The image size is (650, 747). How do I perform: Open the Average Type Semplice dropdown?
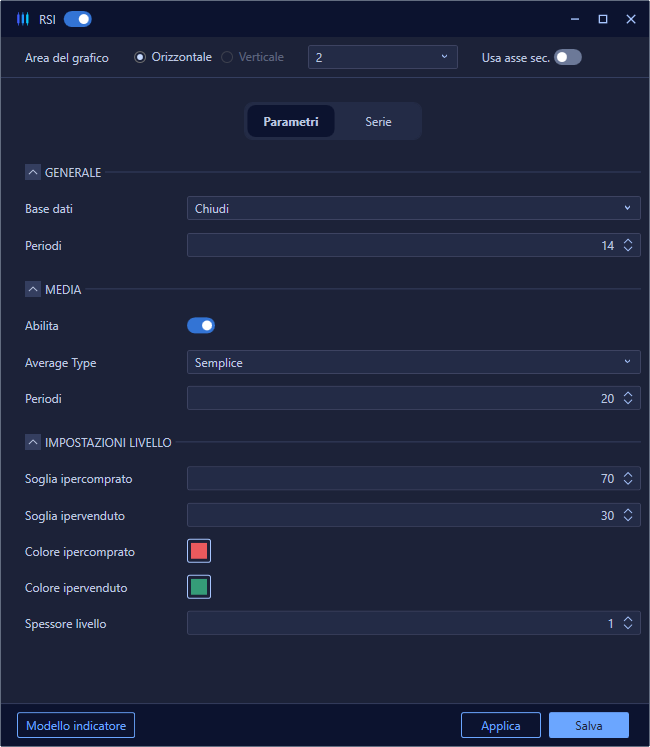point(414,362)
